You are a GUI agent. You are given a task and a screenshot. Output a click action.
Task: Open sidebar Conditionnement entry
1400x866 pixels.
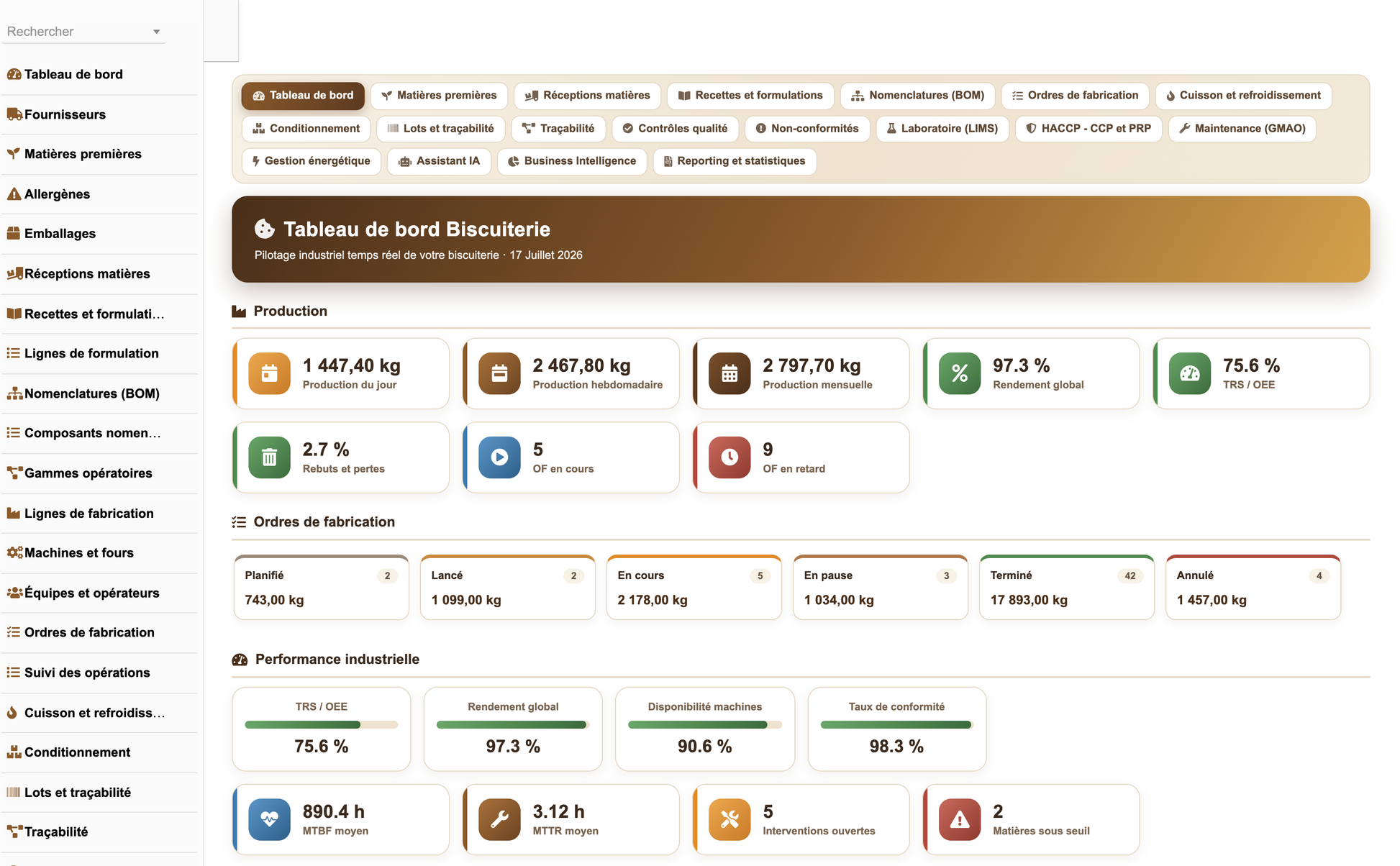100,752
